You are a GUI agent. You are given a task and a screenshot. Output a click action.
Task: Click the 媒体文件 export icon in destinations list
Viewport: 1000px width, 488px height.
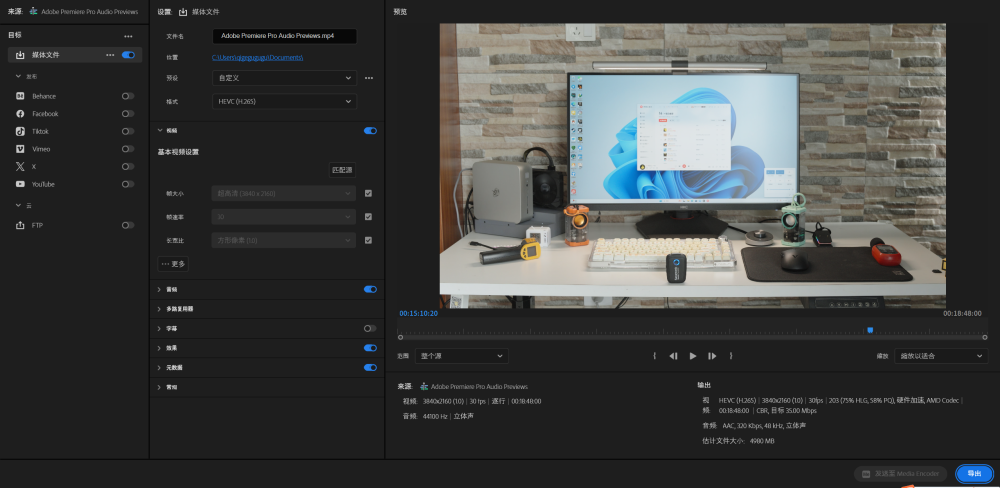click(20, 55)
